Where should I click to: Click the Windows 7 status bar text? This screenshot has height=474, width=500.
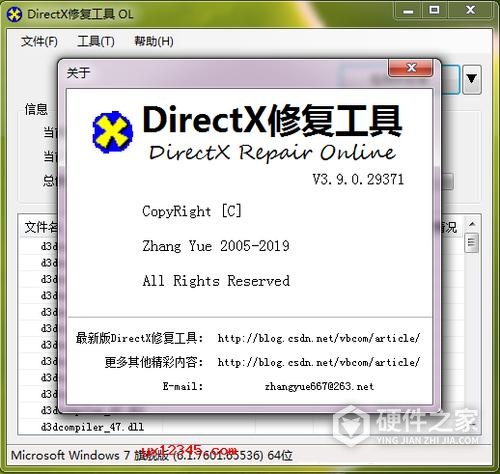(152, 455)
